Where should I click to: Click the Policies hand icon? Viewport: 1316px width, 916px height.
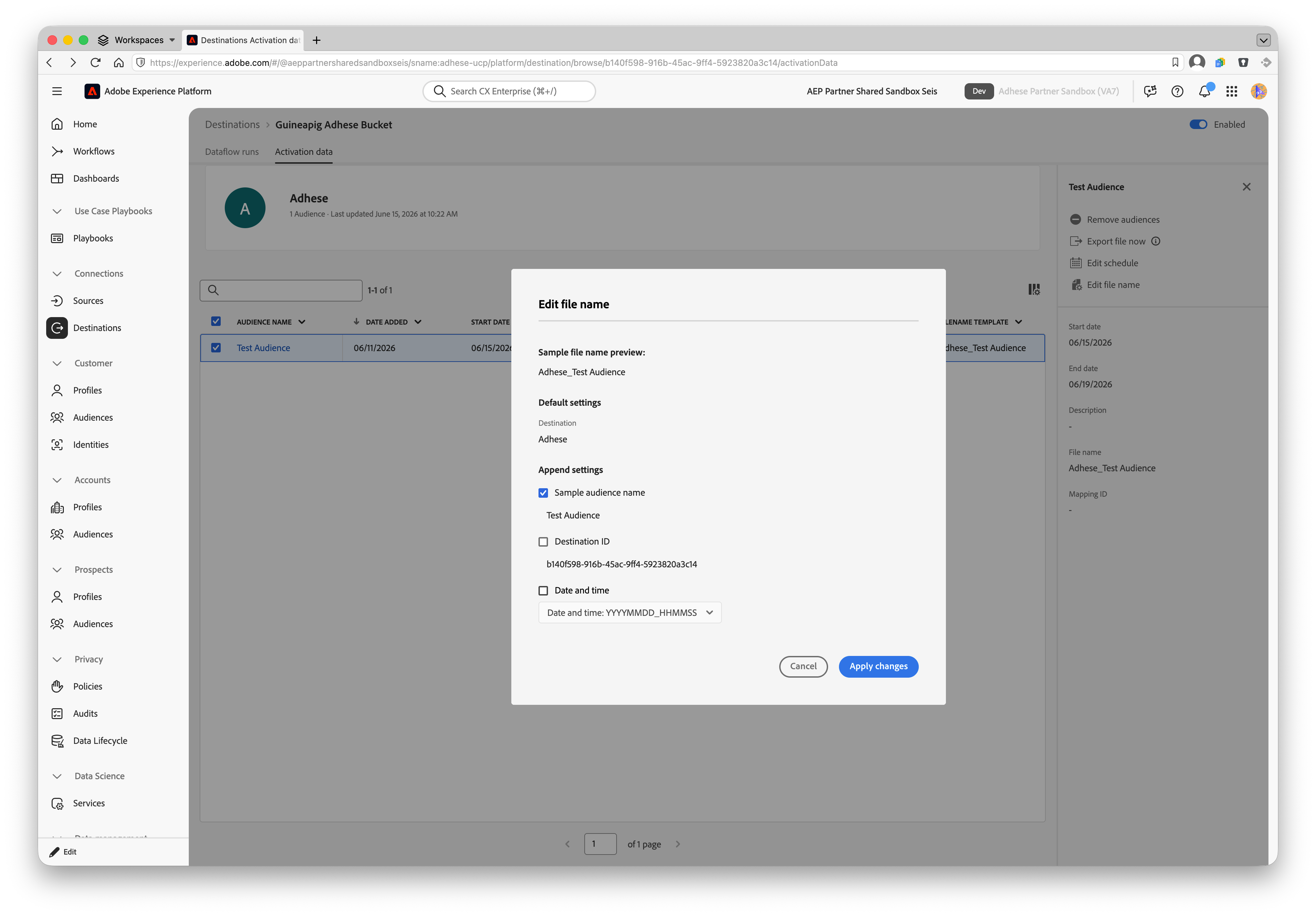(x=57, y=686)
